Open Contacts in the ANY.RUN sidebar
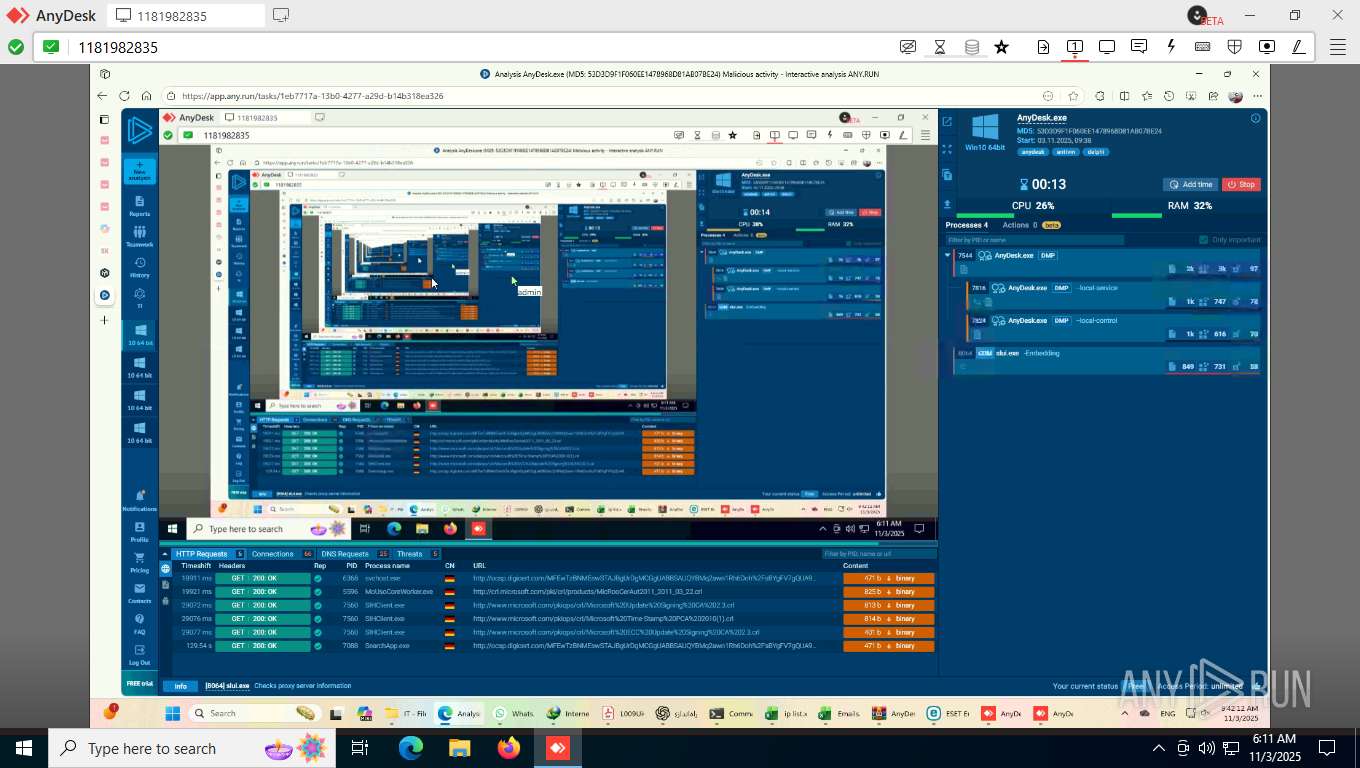The height and width of the screenshot is (768, 1360). point(139,593)
